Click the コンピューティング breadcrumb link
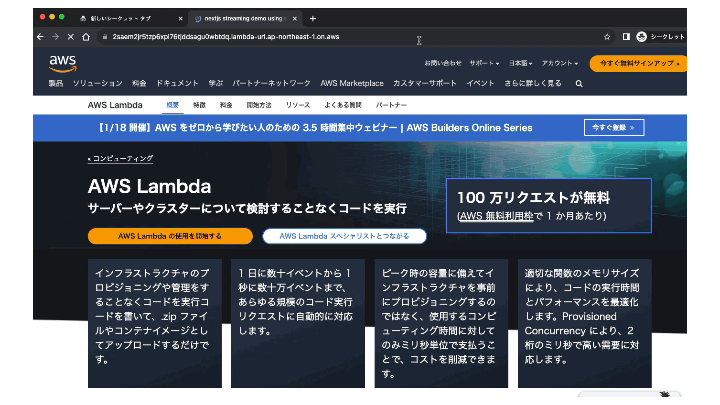The image size is (720, 405). (x=120, y=158)
